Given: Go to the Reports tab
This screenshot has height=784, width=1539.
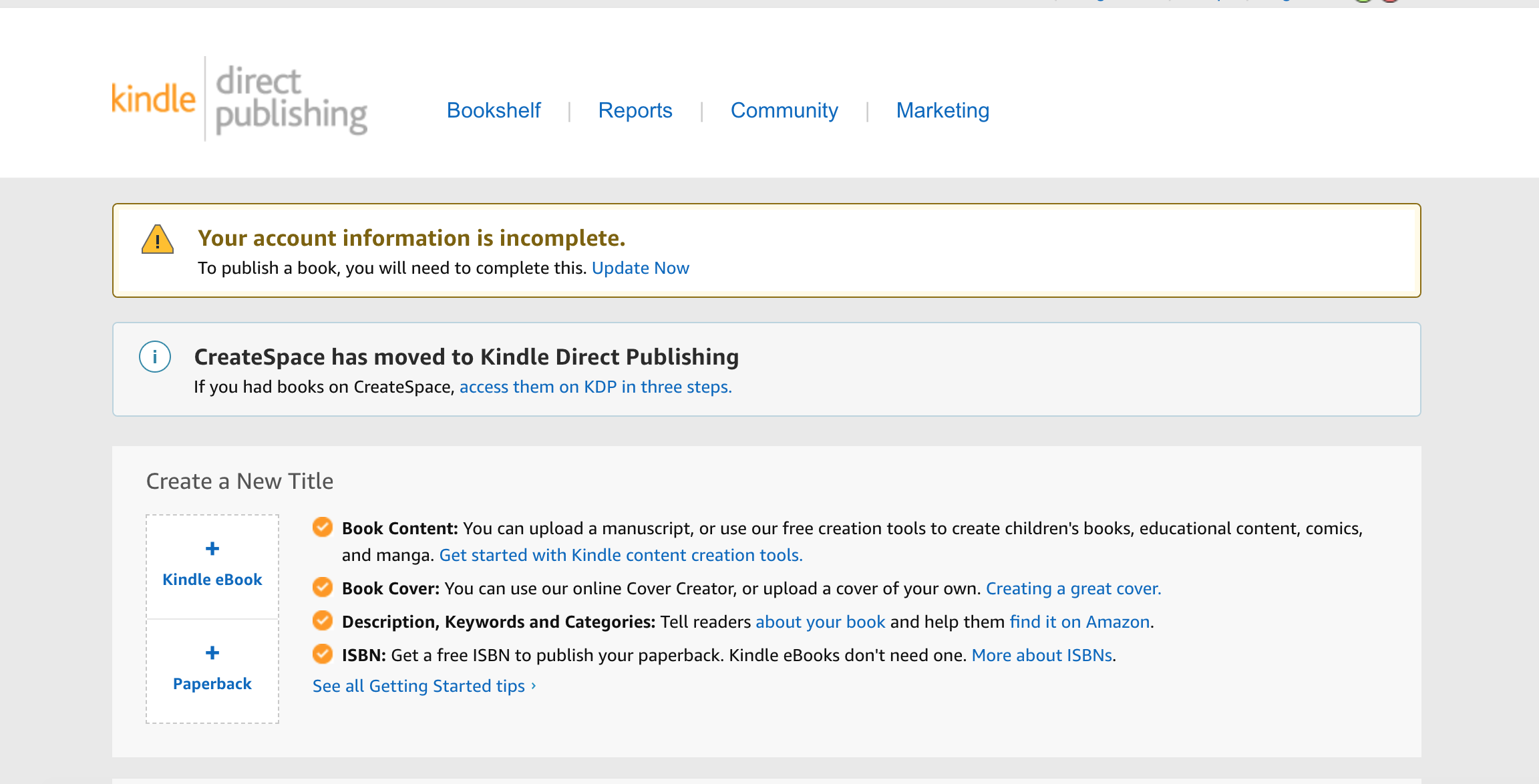Looking at the screenshot, I should [x=635, y=110].
